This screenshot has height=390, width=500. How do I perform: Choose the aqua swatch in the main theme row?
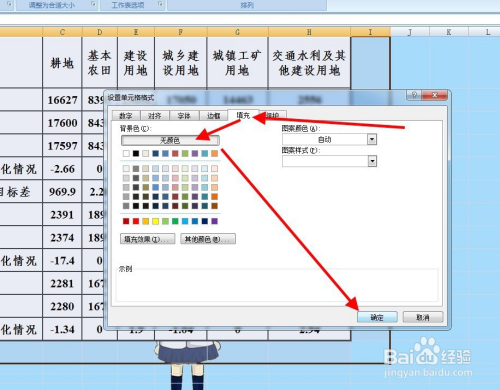tap(205, 153)
